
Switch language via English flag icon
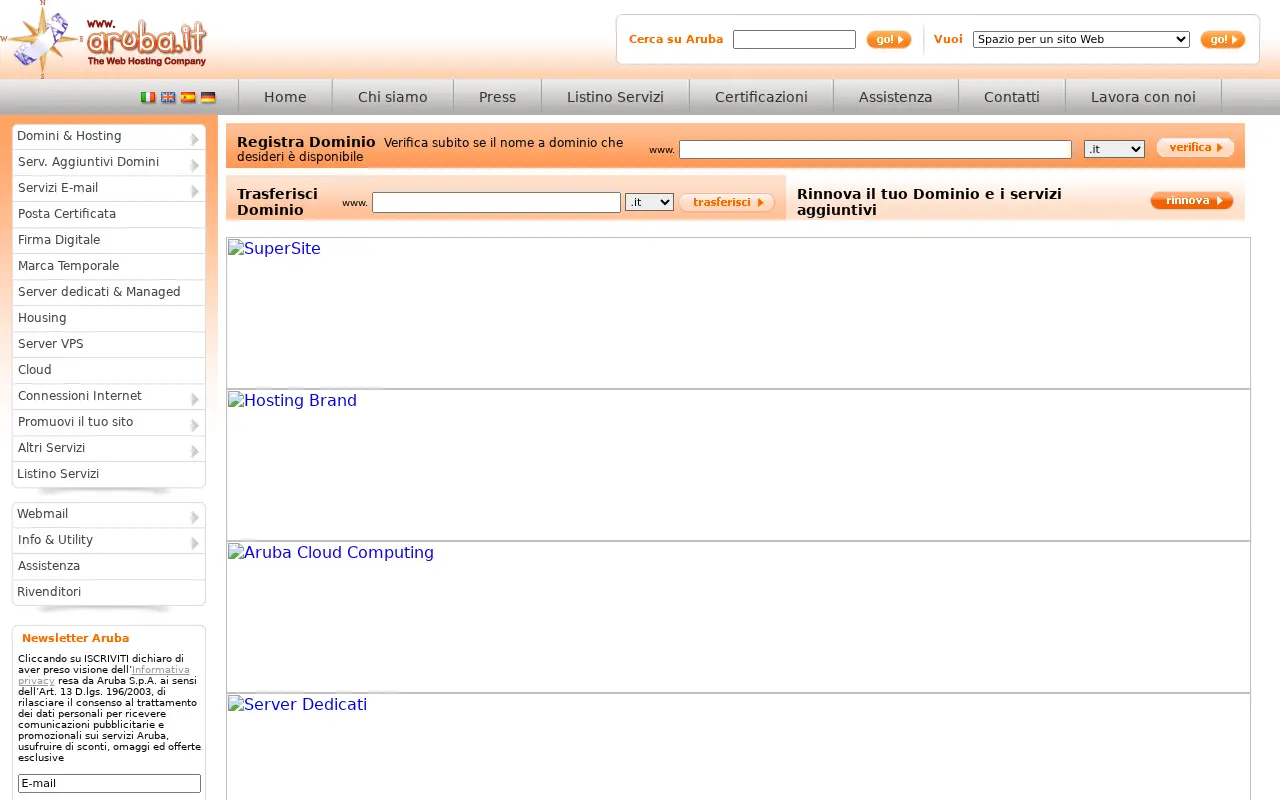[x=168, y=97]
